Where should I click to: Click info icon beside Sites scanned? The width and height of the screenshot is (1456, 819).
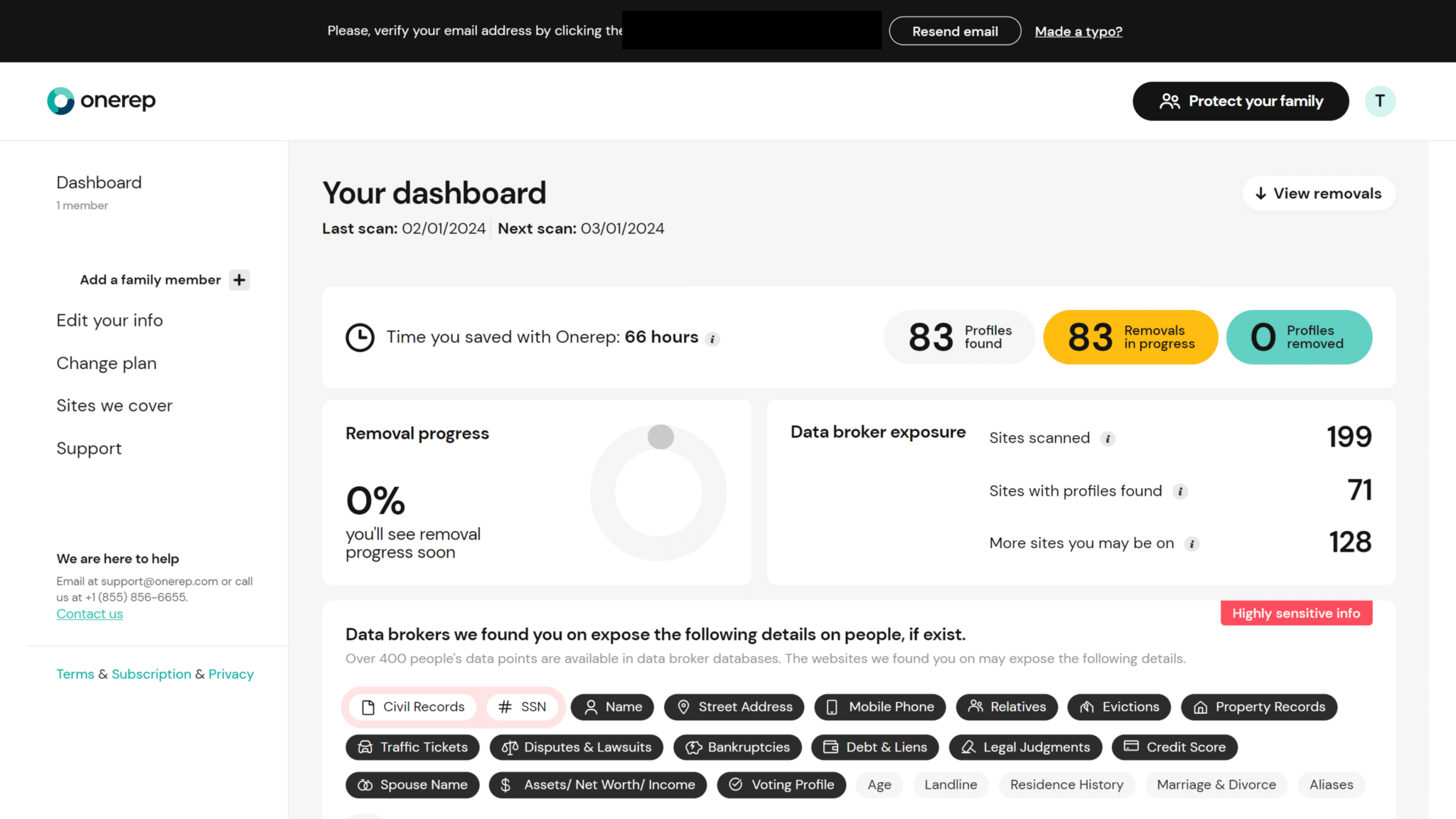[1108, 439]
